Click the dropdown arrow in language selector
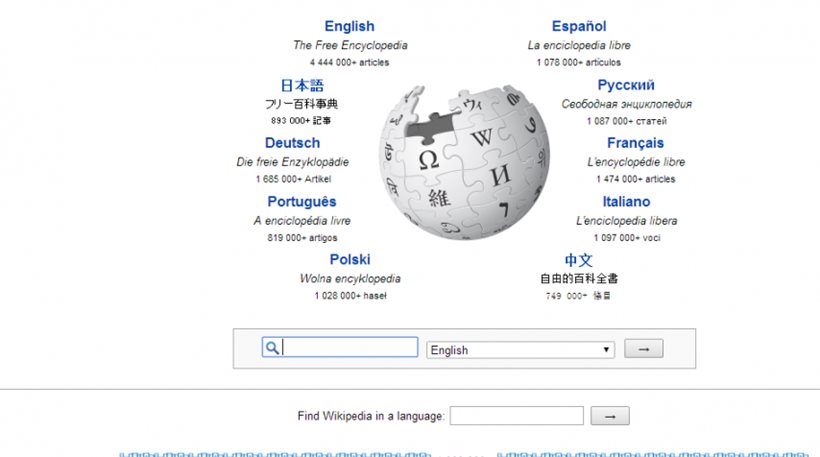Viewport: 820px width, 457px height. (x=607, y=350)
